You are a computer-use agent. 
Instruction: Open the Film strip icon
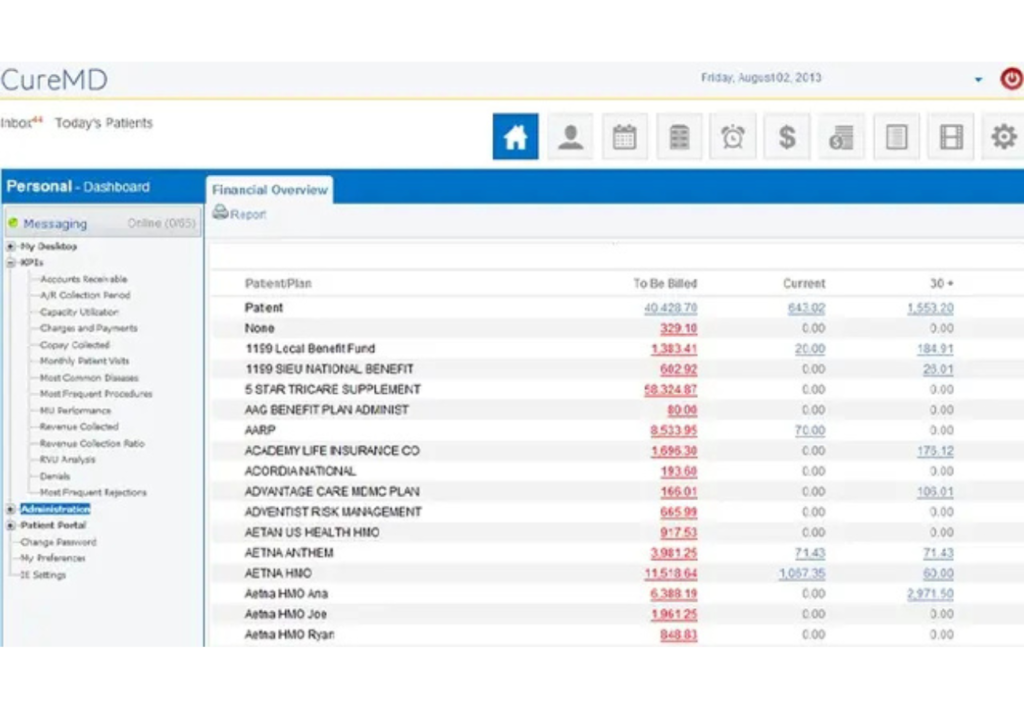[x=951, y=136]
